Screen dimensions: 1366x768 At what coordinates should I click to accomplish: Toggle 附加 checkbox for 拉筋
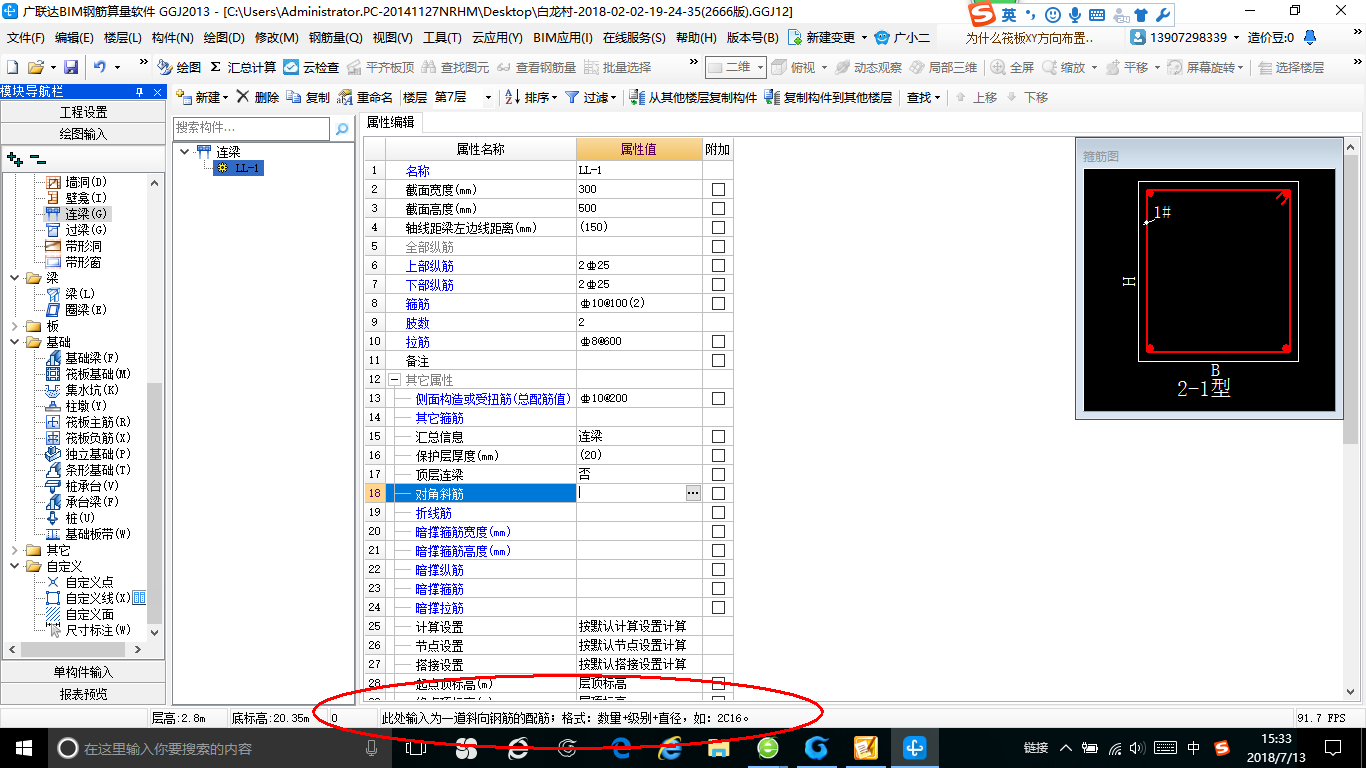pyautogui.click(x=718, y=341)
